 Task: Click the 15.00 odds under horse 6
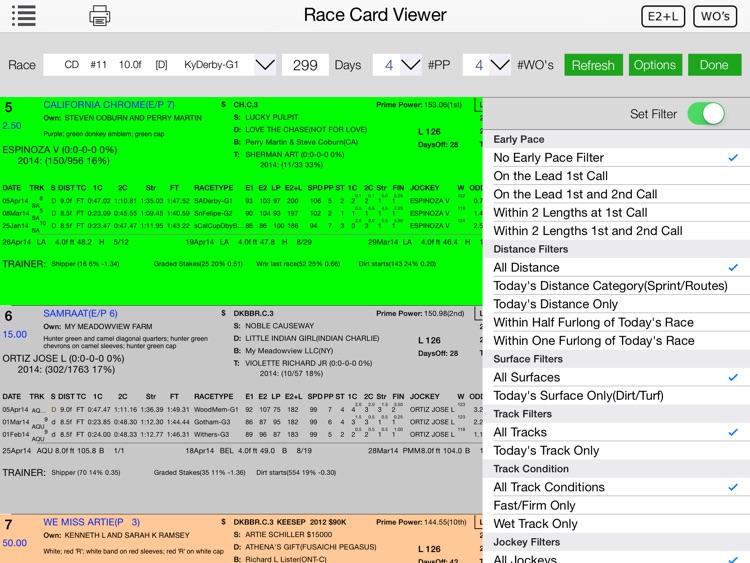click(x=15, y=334)
